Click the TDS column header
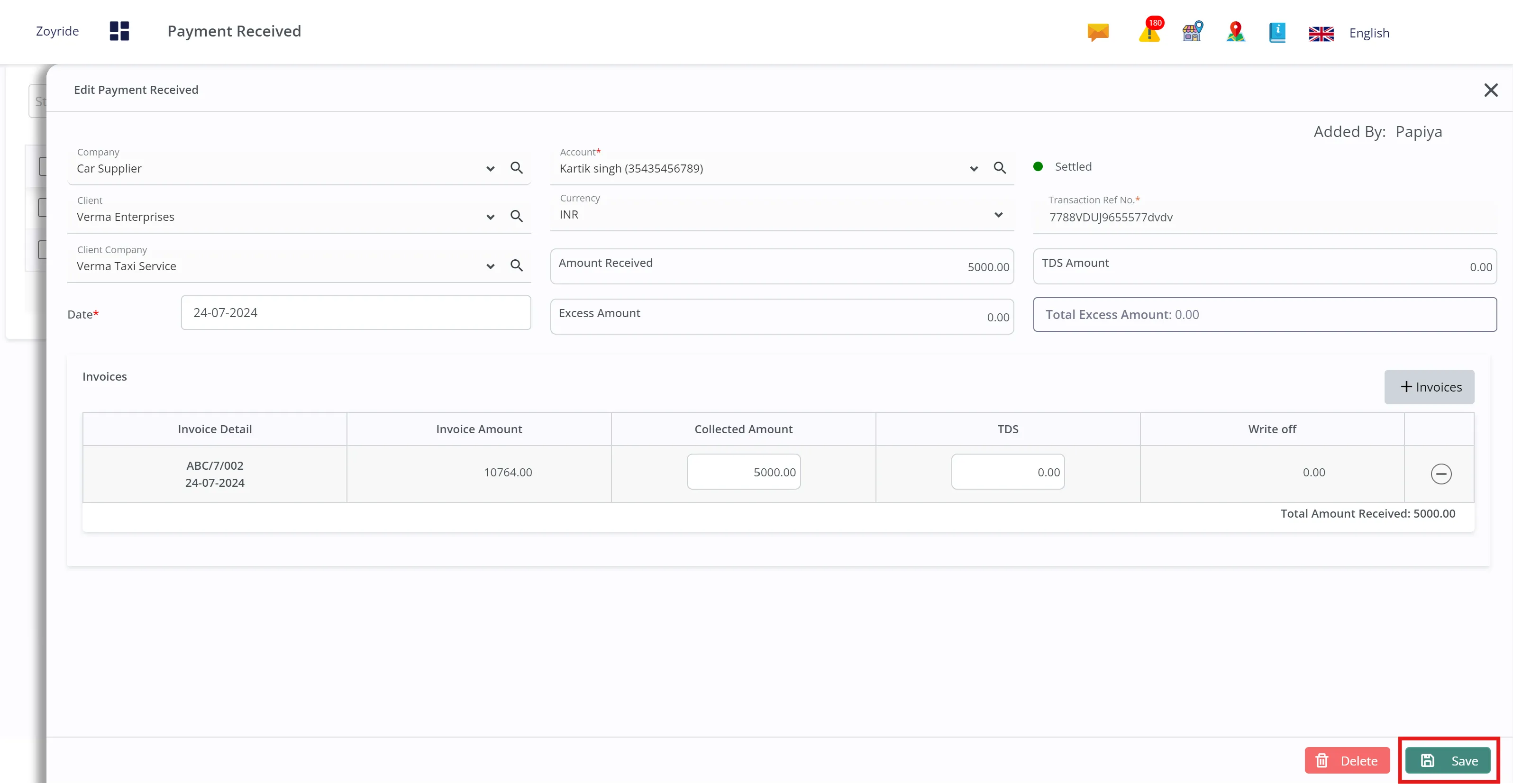Image resolution: width=1513 pixels, height=784 pixels. point(1008,429)
